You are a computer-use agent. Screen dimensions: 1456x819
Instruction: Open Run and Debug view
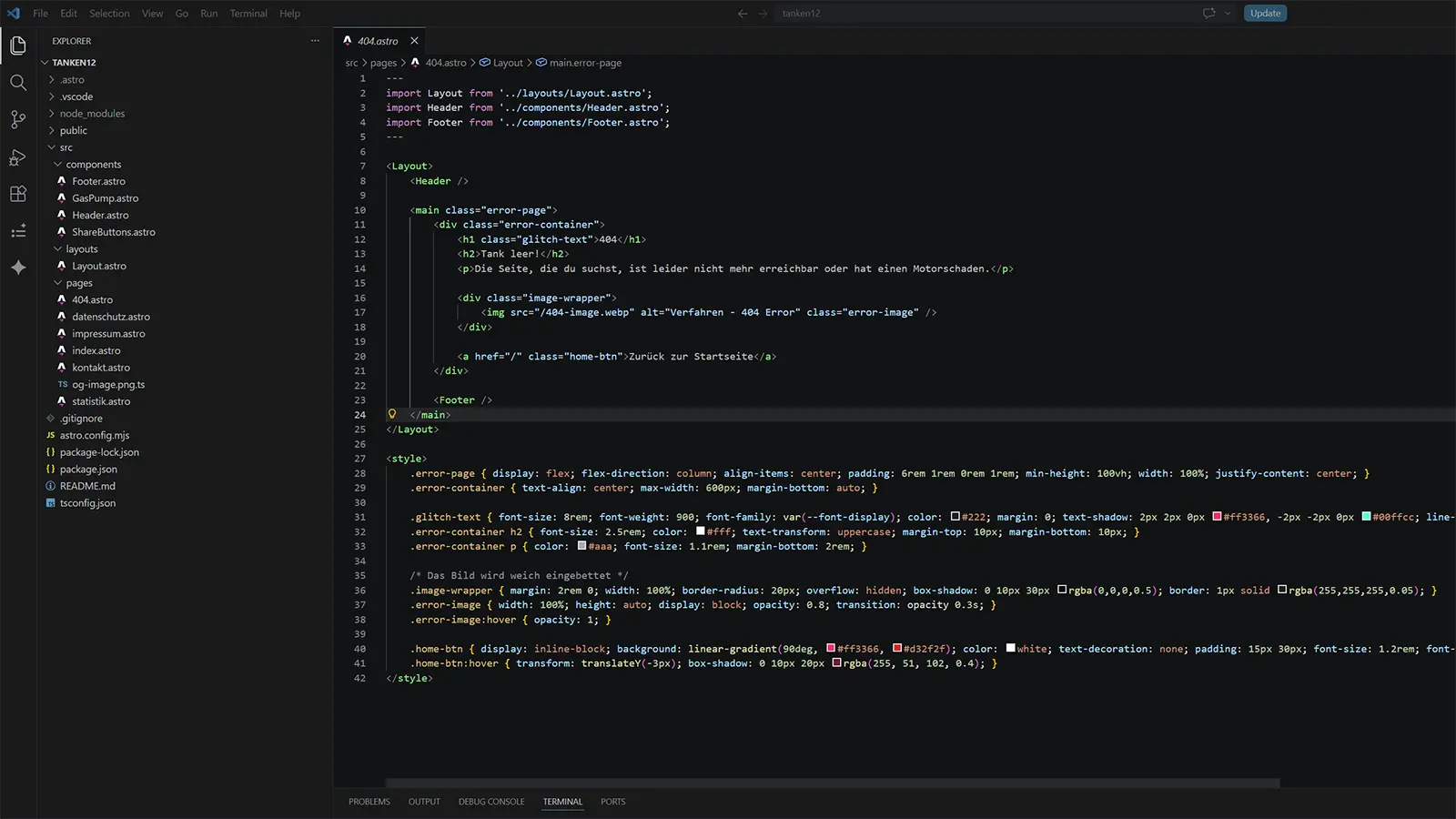coord(18,157)
